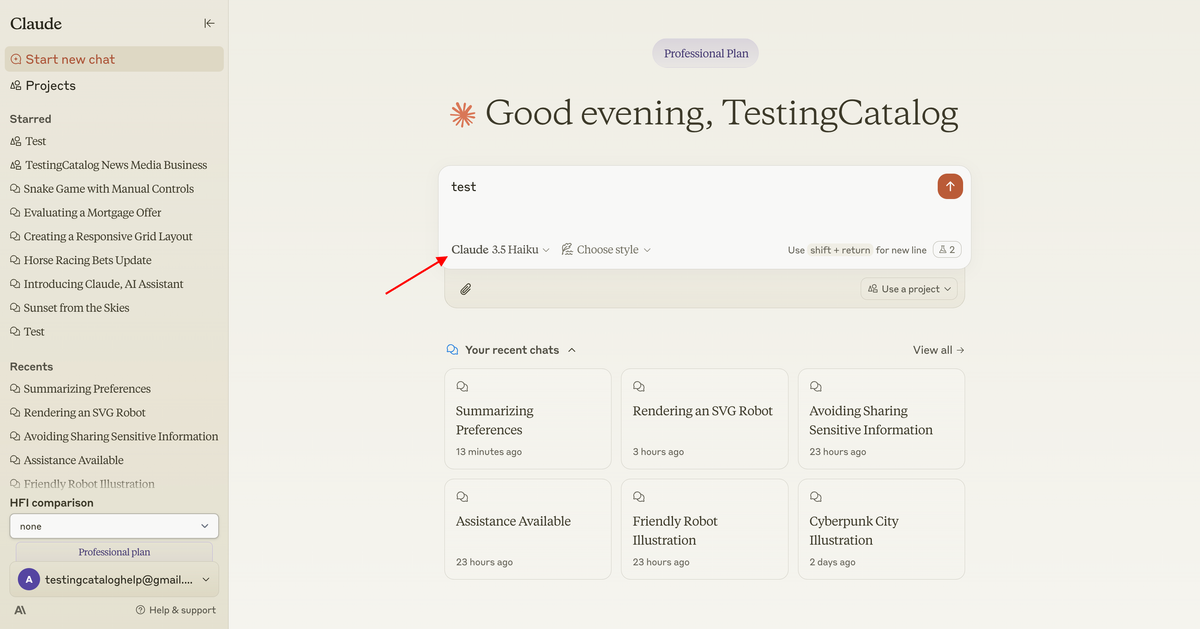The width and height of the screenshot is (1200, 629).
Task: Collapse the sidebar using the arrow icon
Action: point(209,22)
